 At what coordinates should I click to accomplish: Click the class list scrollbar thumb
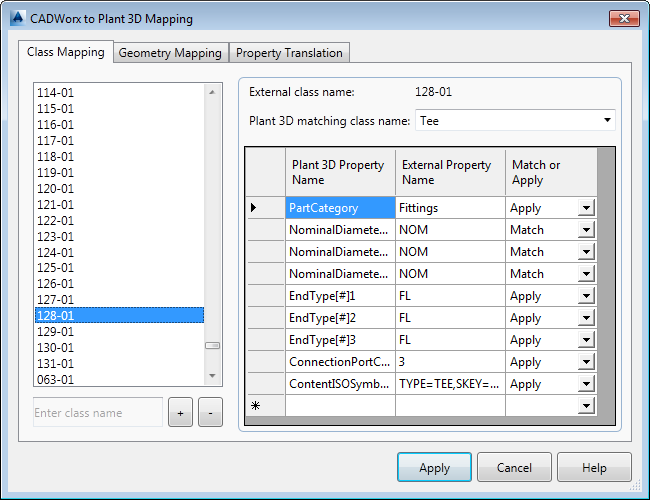(x=212, y=345)
